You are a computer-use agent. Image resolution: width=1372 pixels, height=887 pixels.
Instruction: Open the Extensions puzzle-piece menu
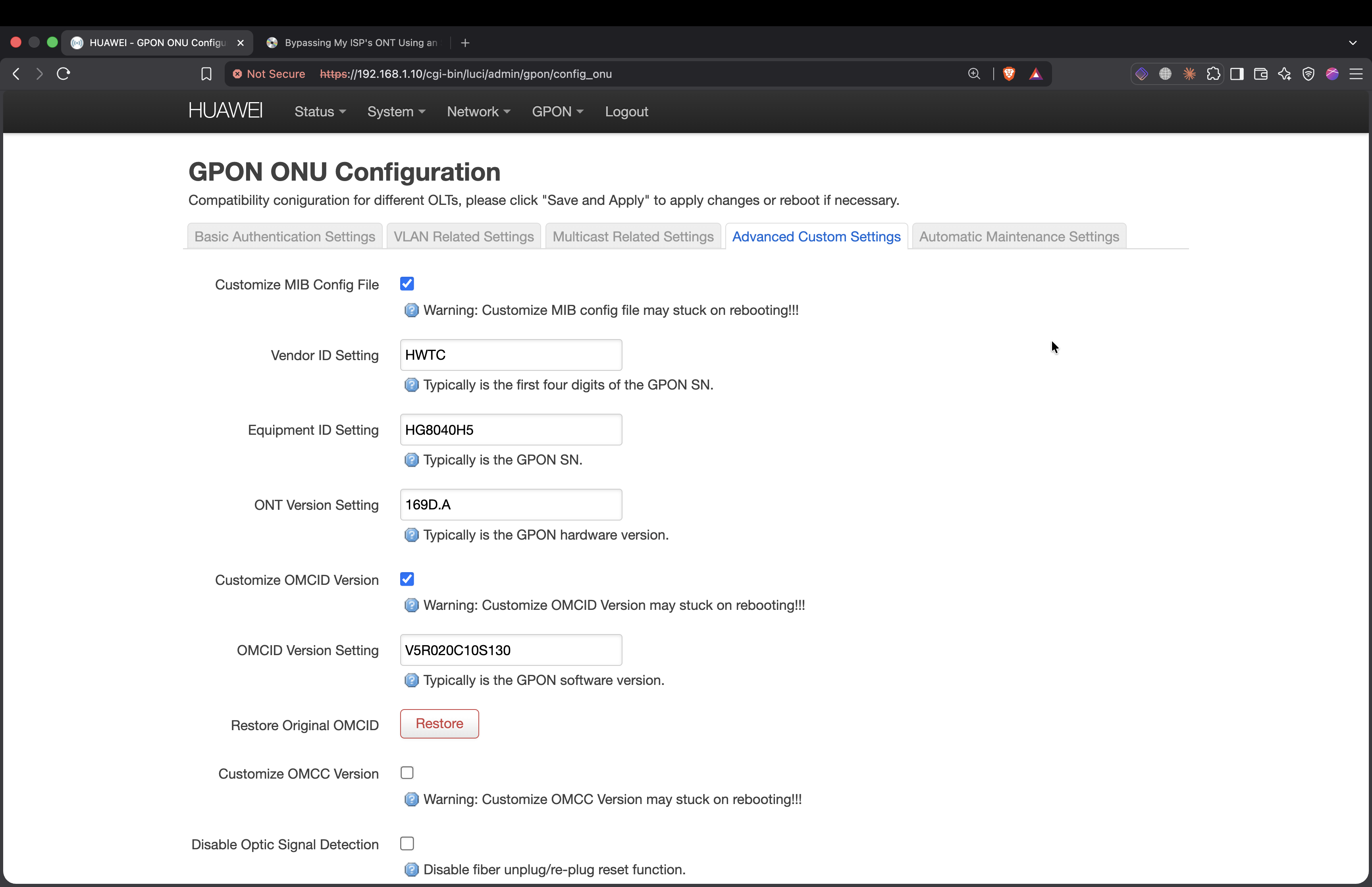pyautogui.click(x=1213, y=74)
